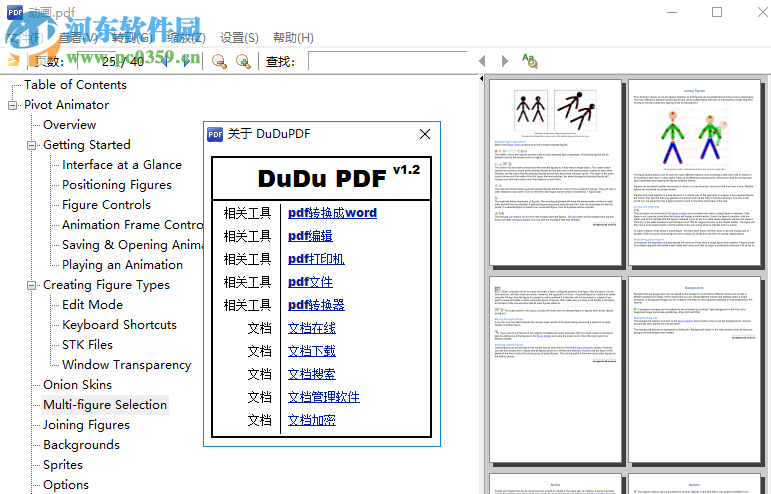Click the DuDuPDF dialog title icon
771x494 pixels.
215,134
